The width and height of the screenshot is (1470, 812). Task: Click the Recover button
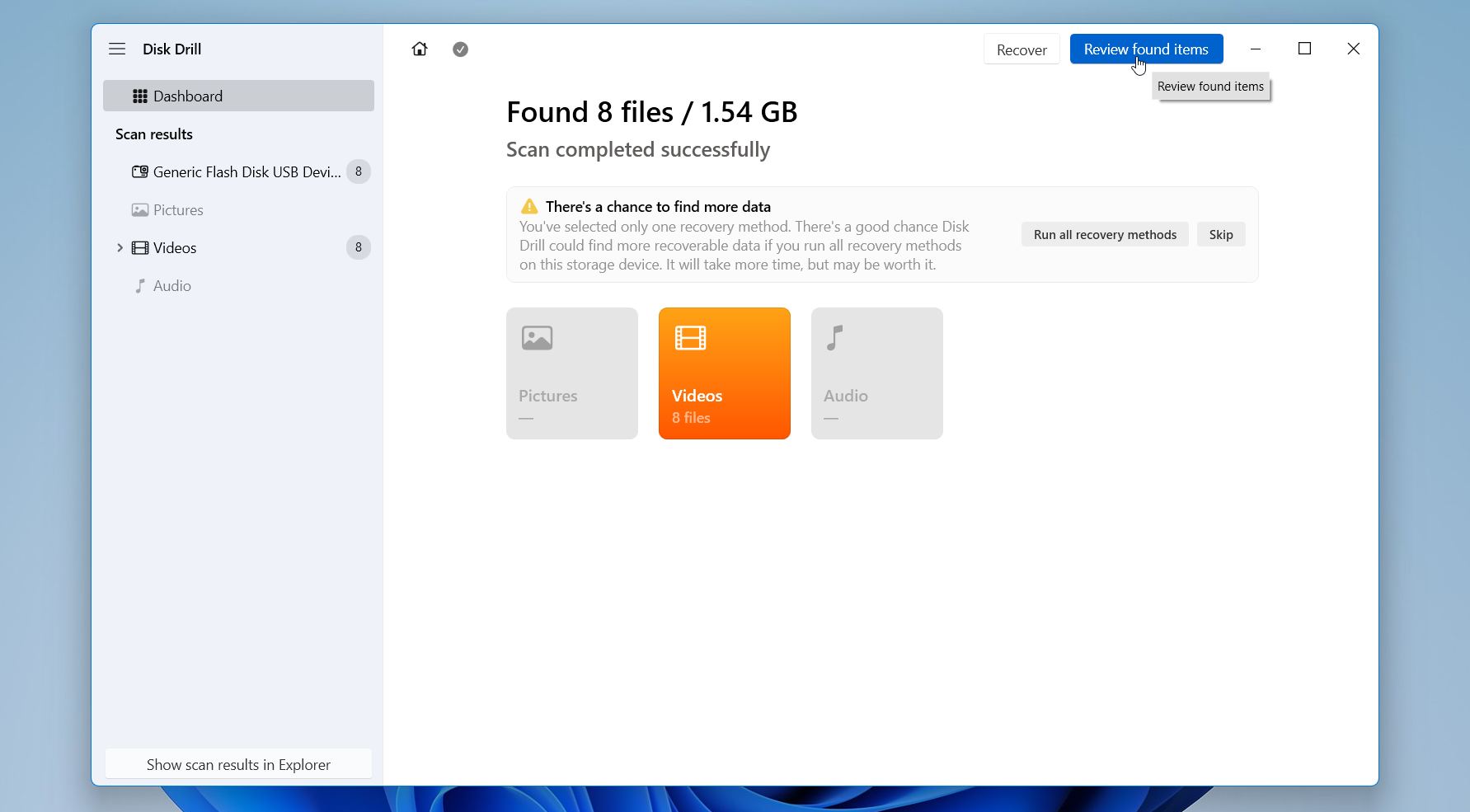[1021, 49]
